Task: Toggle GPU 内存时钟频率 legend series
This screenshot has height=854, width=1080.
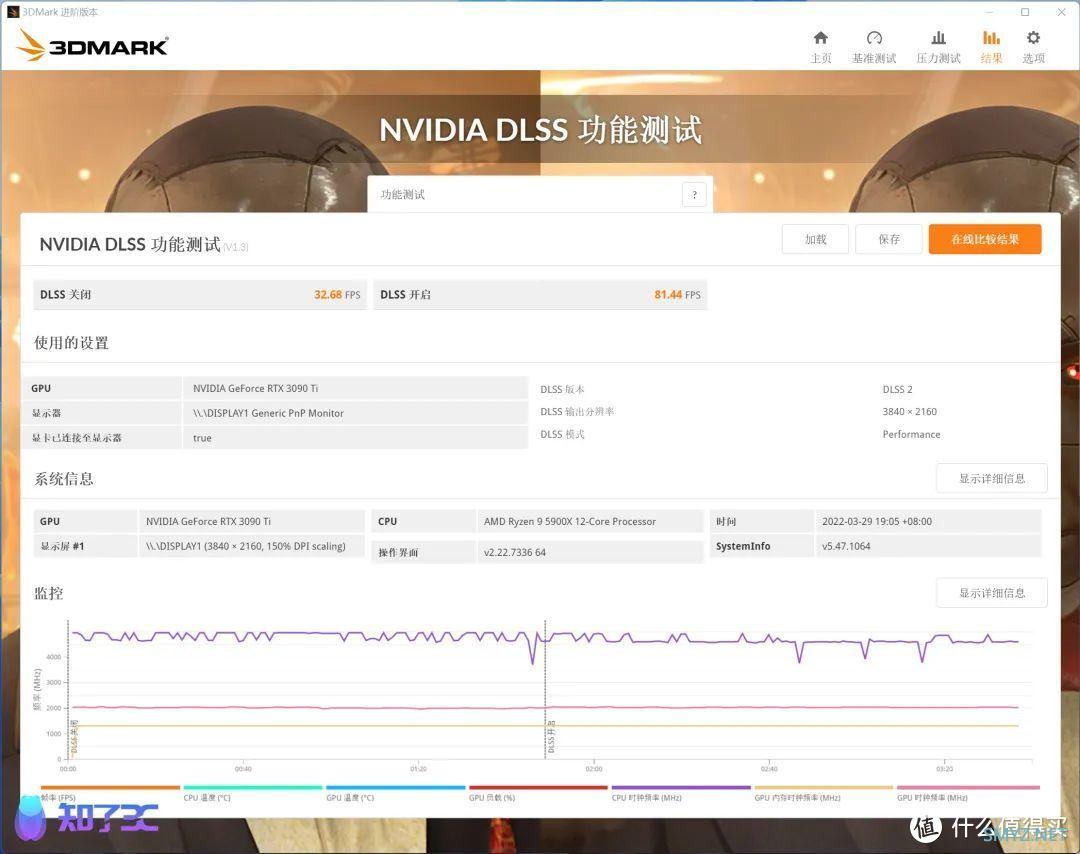Action: [x=823, y=793]
